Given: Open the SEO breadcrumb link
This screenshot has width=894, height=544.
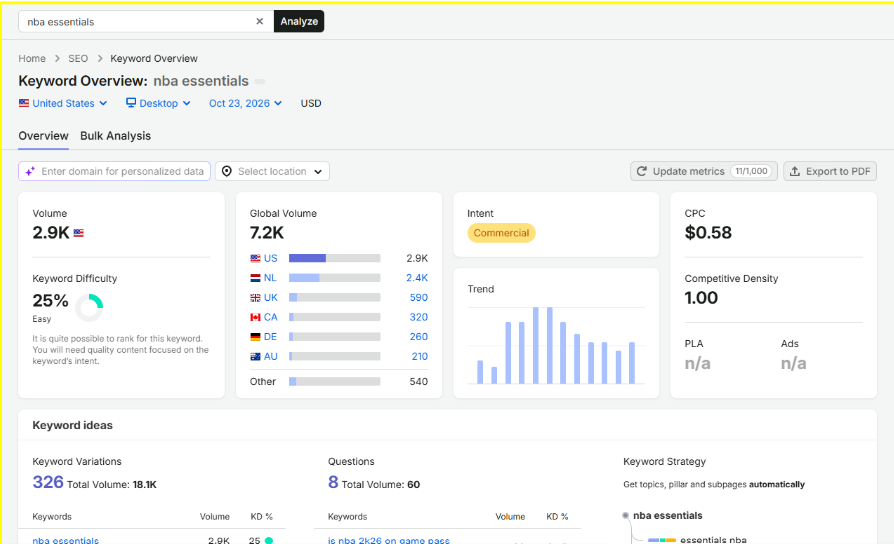Looking at the screenshot, I should click(x=78, y=58).
